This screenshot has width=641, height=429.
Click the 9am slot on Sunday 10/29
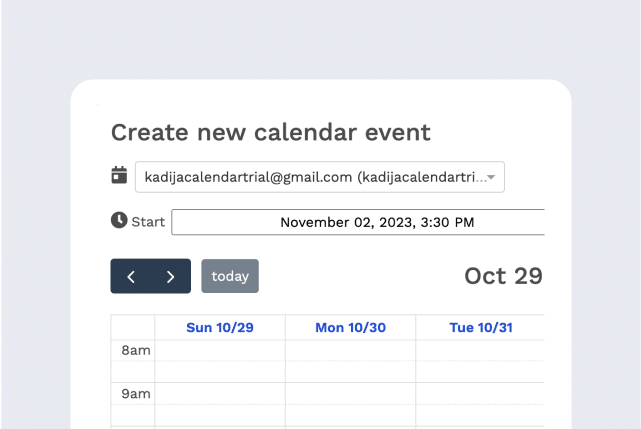coord(220,393)
